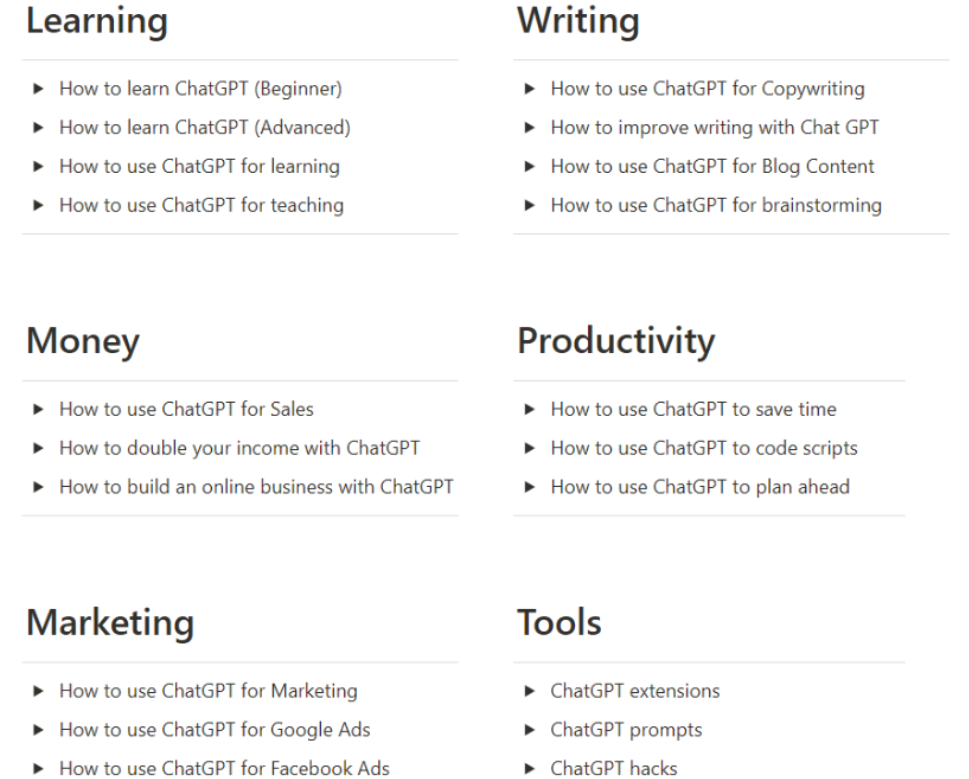This screenshot has height=779, width=969.
Task: Open the toggle arrow for 'ChatGPT for Sales'
Action: point(38,410)
